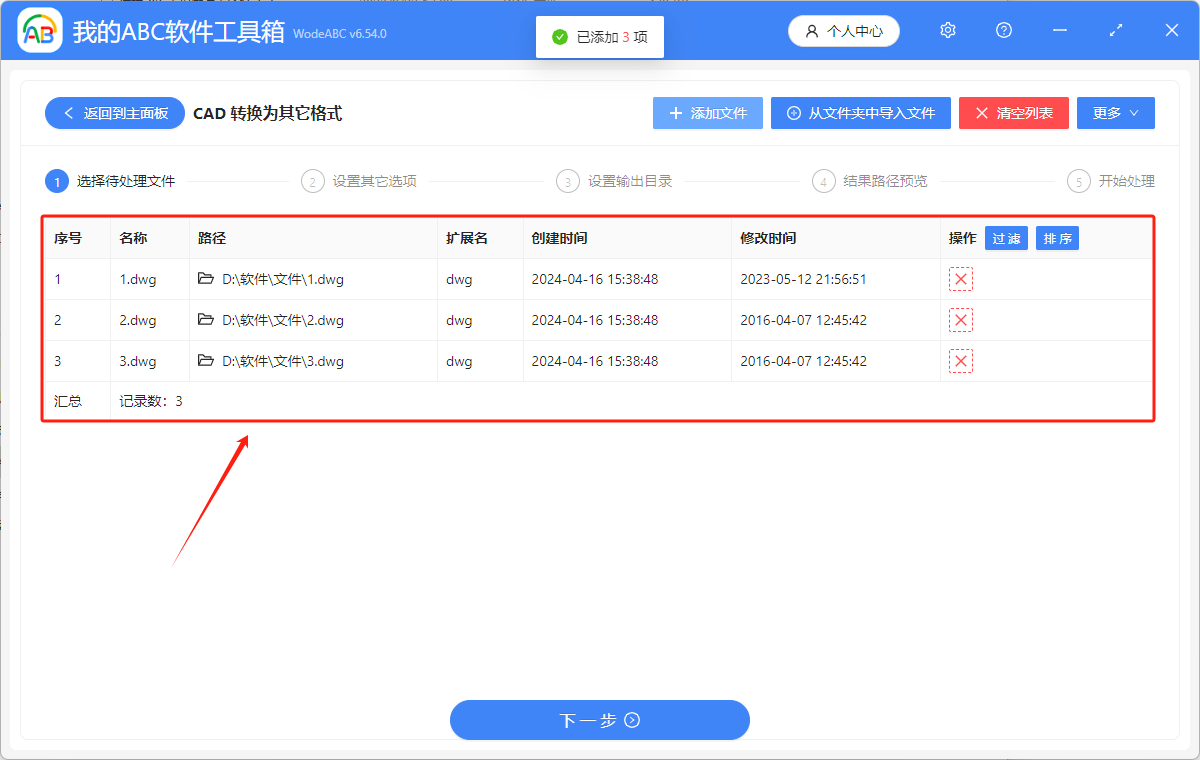
Task: Select the 2.dwg table row
Action: (x=500, y=320)
